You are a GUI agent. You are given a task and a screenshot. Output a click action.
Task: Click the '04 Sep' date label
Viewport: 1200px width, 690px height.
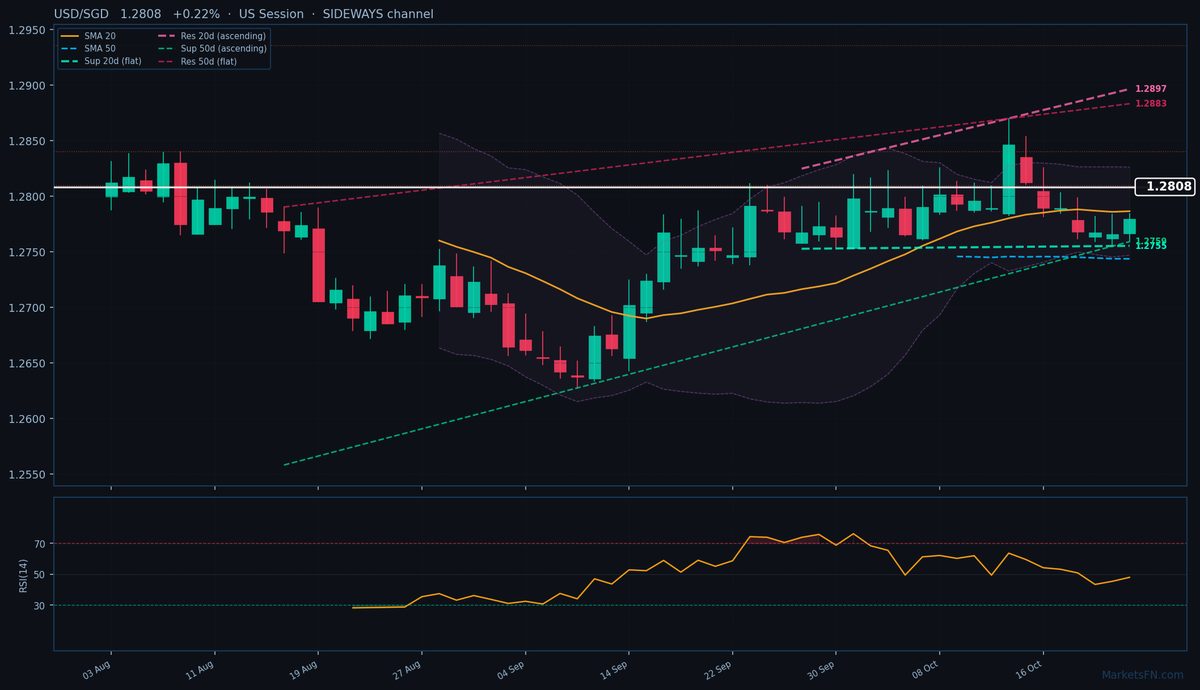pos(510,669)
